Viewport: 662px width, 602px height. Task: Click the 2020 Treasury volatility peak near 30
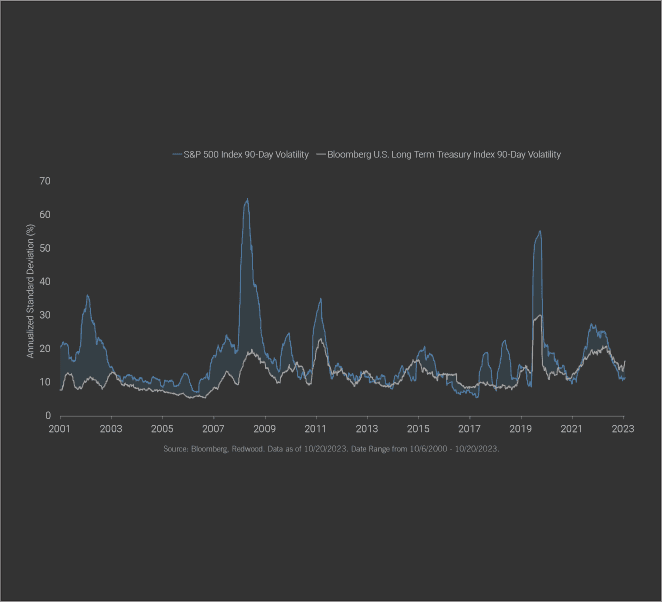(x=540, y=315)
